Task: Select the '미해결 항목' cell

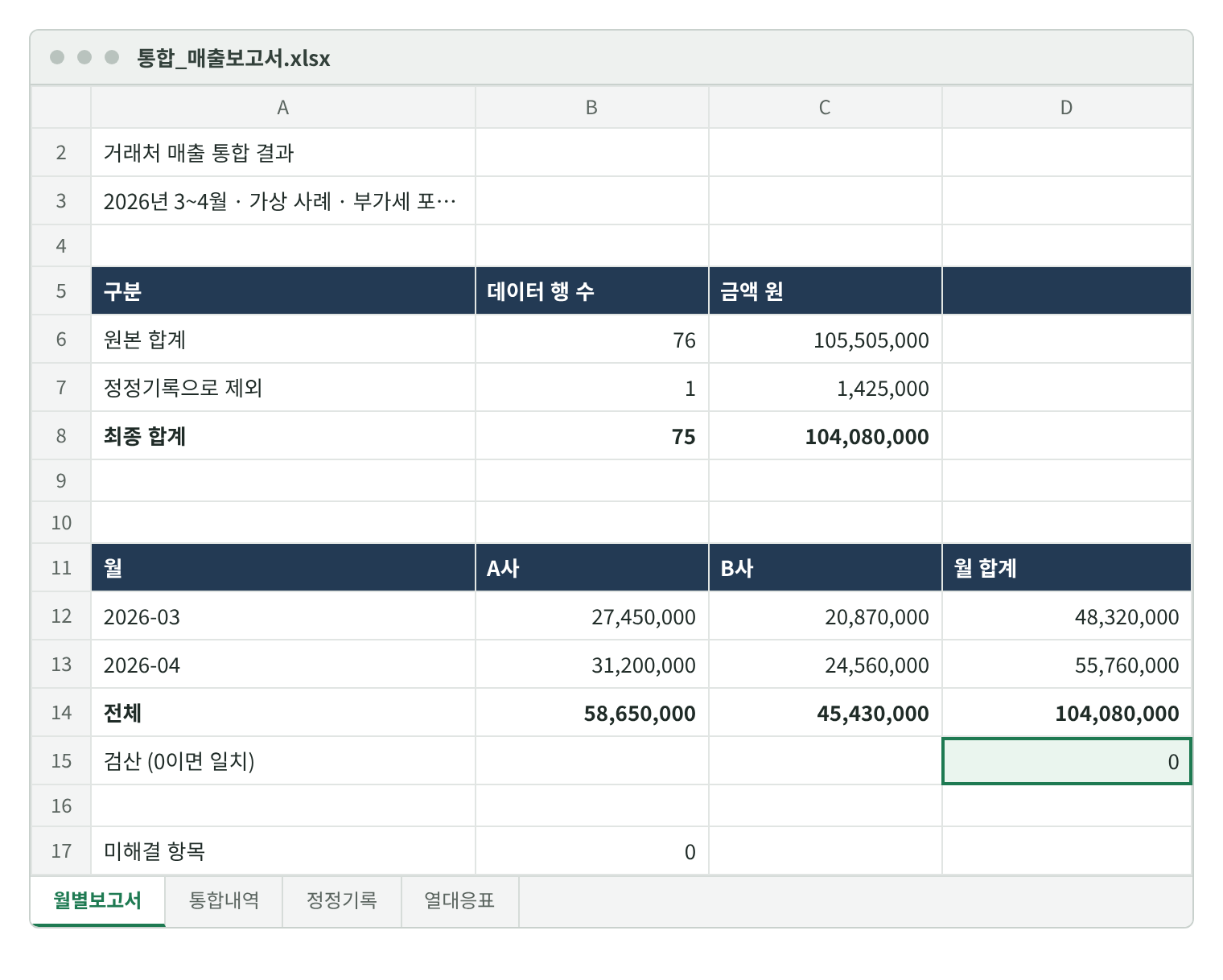Action: [283, 851]
